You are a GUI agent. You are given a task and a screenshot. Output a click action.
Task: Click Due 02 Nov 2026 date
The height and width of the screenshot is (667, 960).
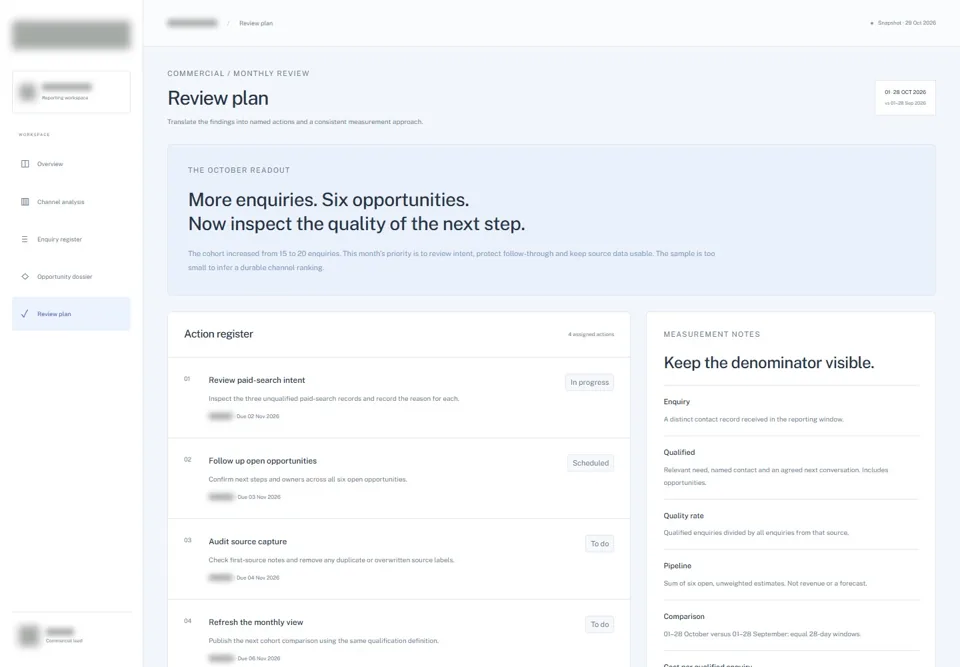258,416
